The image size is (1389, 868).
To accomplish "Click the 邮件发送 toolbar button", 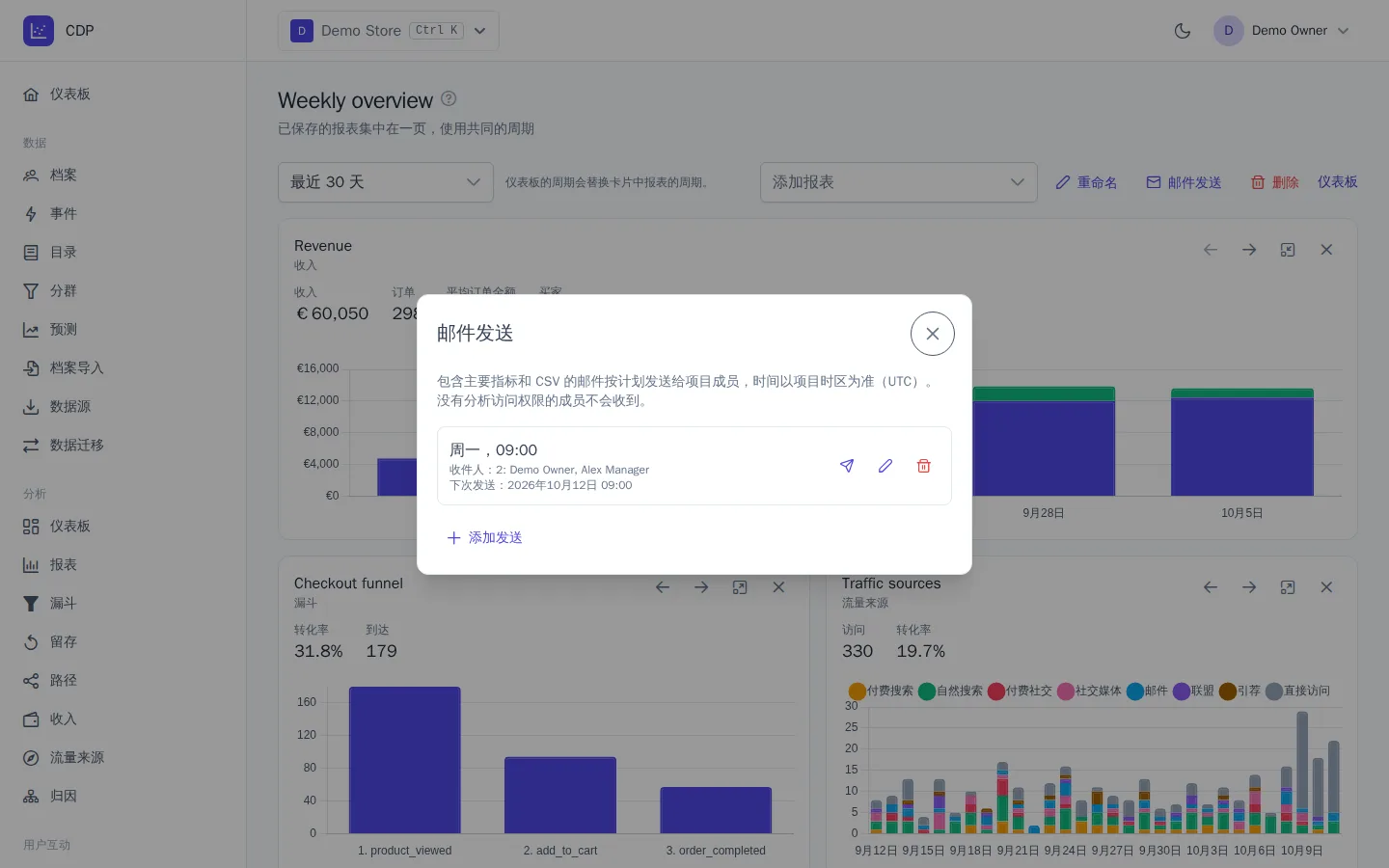I will tap(1184, 182).
